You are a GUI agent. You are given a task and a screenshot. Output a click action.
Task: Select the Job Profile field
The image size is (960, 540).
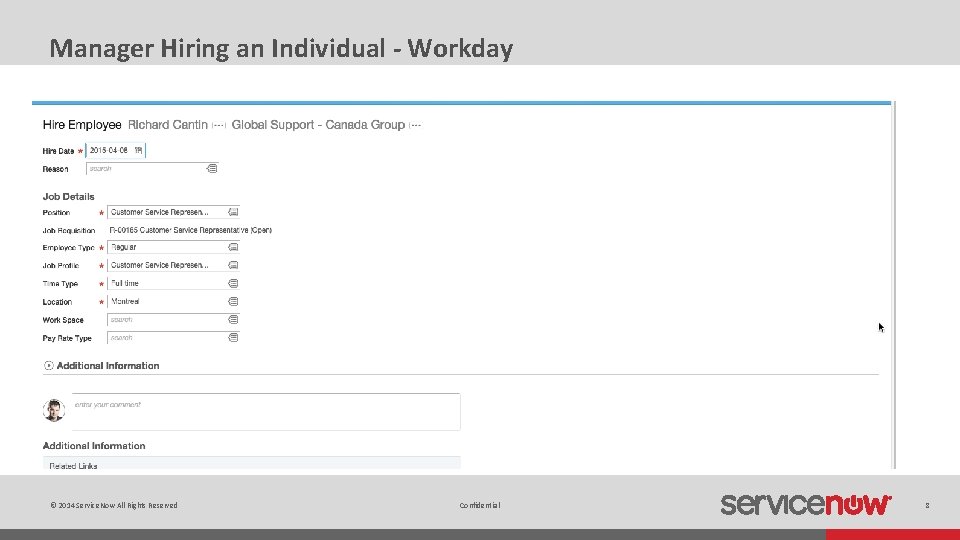click(173, 265)
